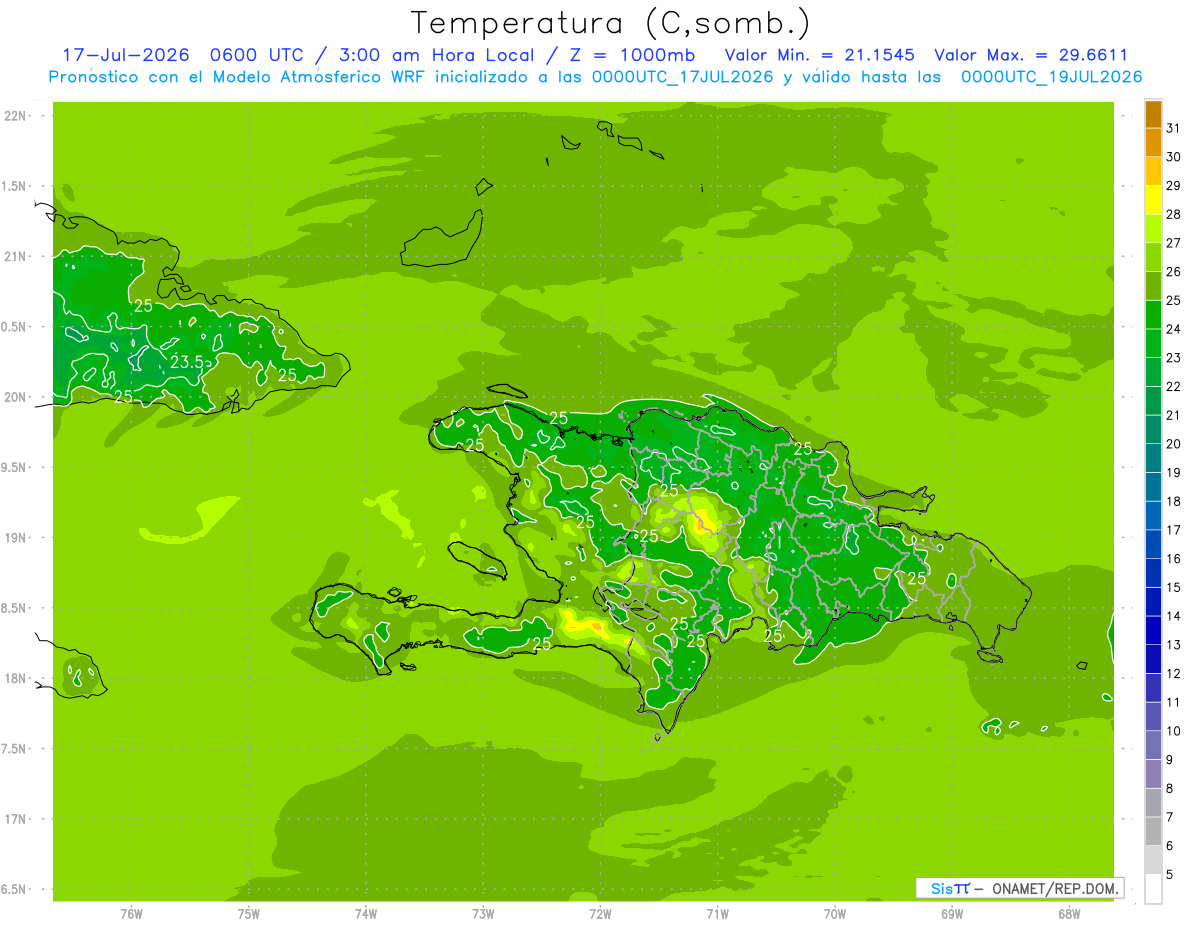The height and width of the screenshot is (927, 1200).
Task: Click the legend value "5" on color scale
Action: pos(1169,875)
